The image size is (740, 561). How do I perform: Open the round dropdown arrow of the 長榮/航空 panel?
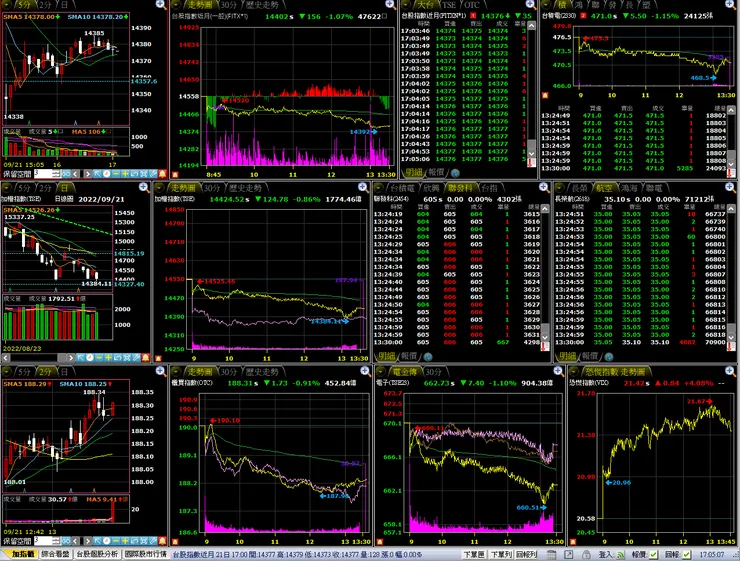pyautogui.click(x=560, y=188)
